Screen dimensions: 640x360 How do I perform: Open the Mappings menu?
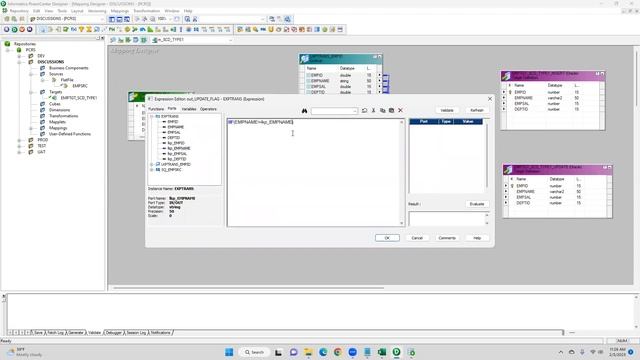[x=120, y=11]
